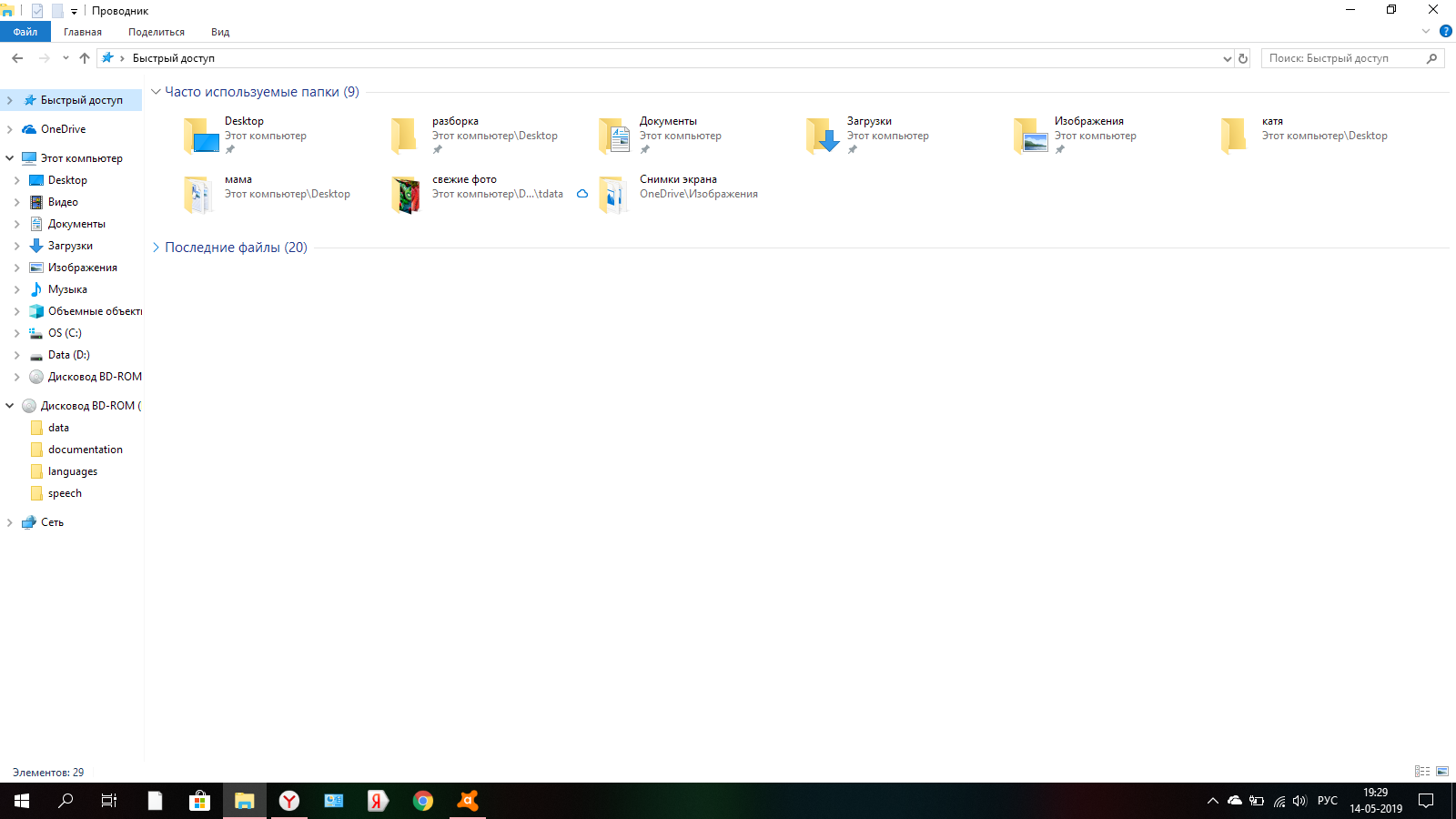Collapse the lower Дисковод BD-ROM node
The width and height of the screenshot is (1456, 819).
click(9, 406)
